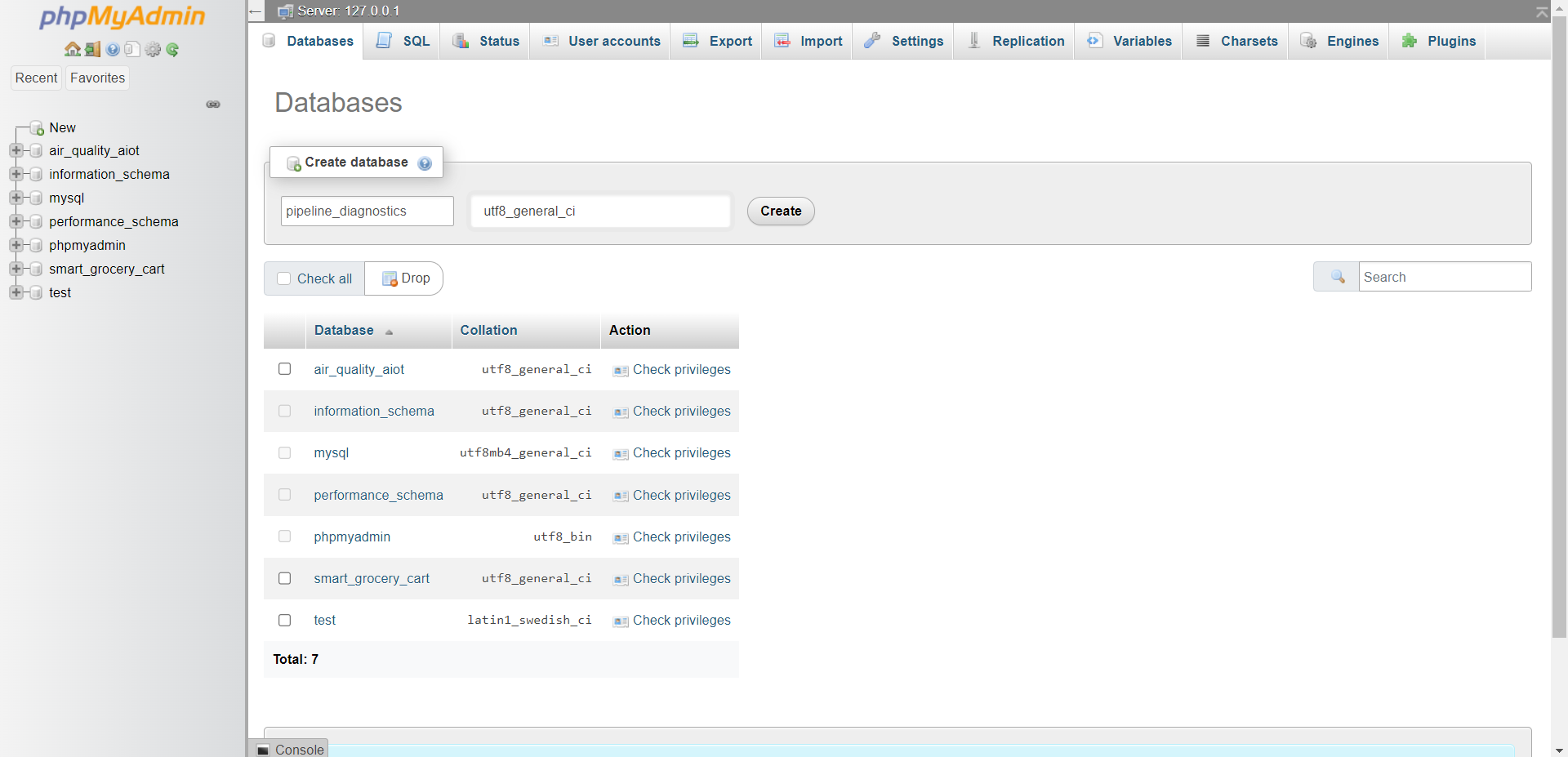Open the Replication tab
Viewport: 1568px width, 757px height.
1014,41
